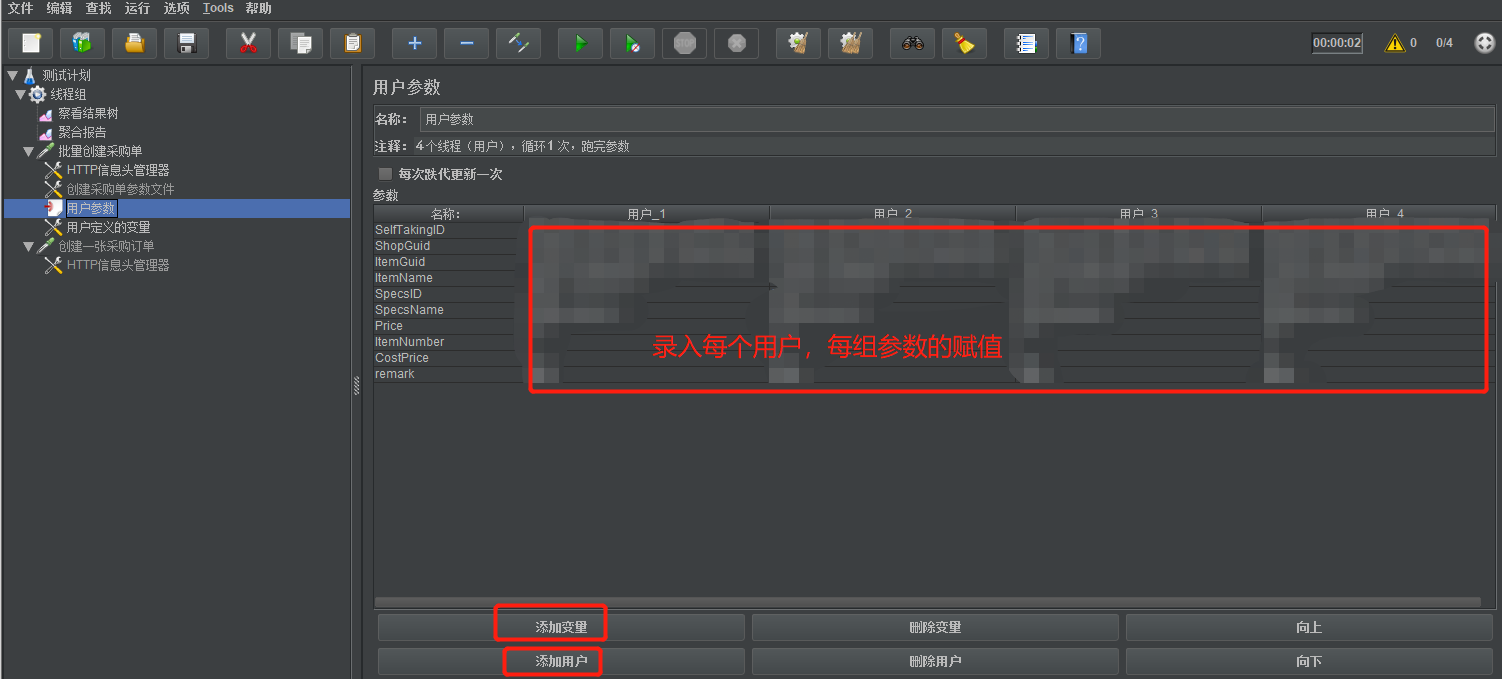Open the Tools menu

(218, 8)
